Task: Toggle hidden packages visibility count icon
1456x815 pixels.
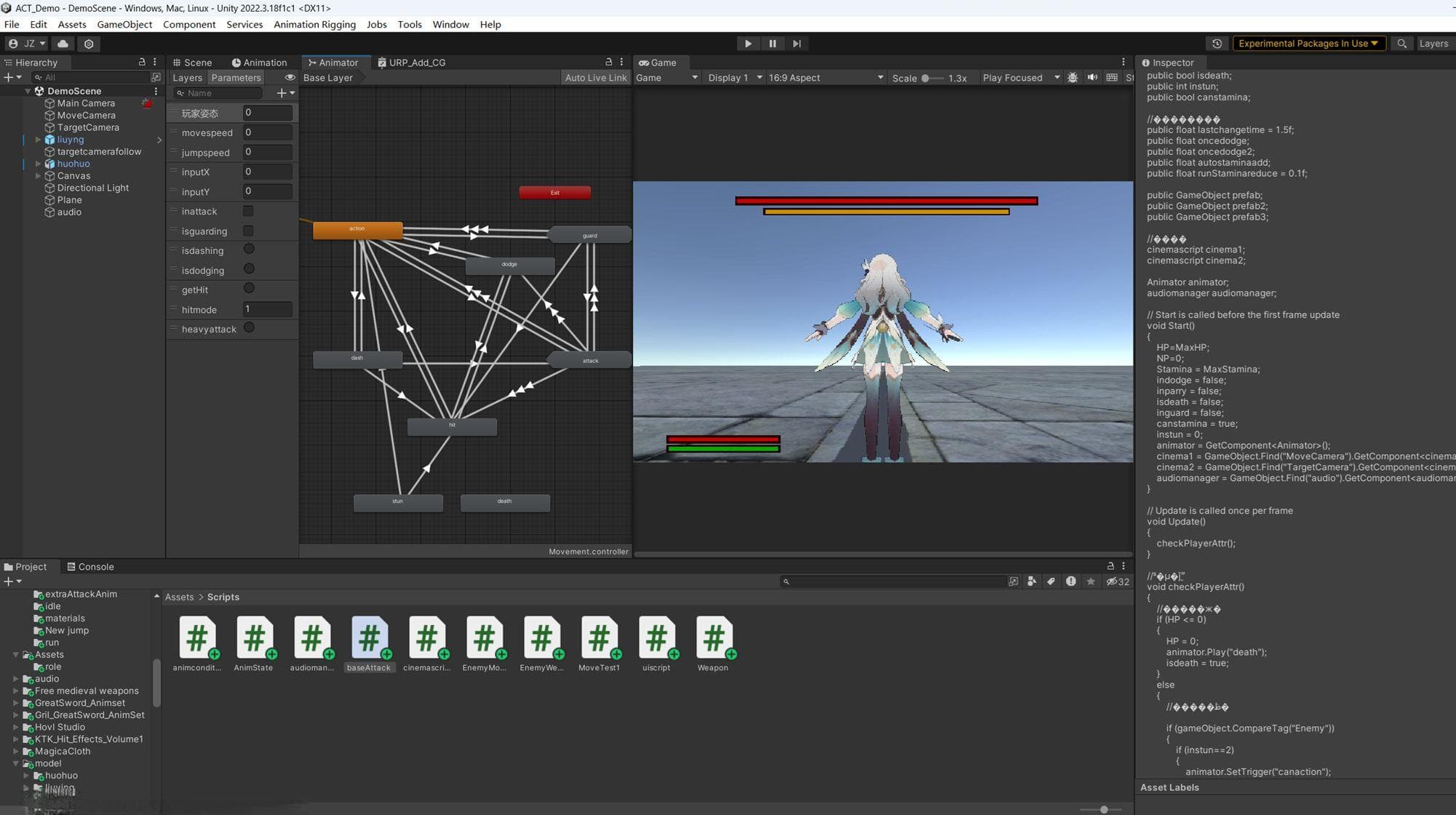Action: [1118, 581]
